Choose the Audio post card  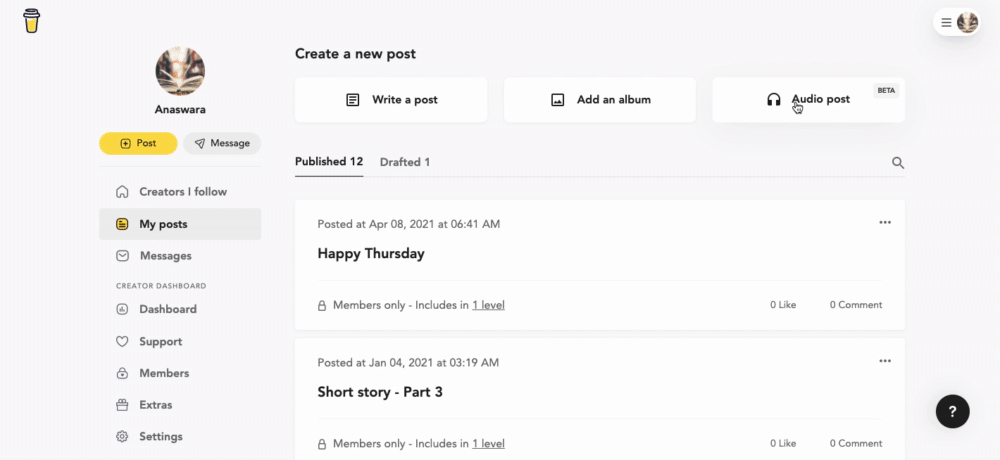pos(809,100)
